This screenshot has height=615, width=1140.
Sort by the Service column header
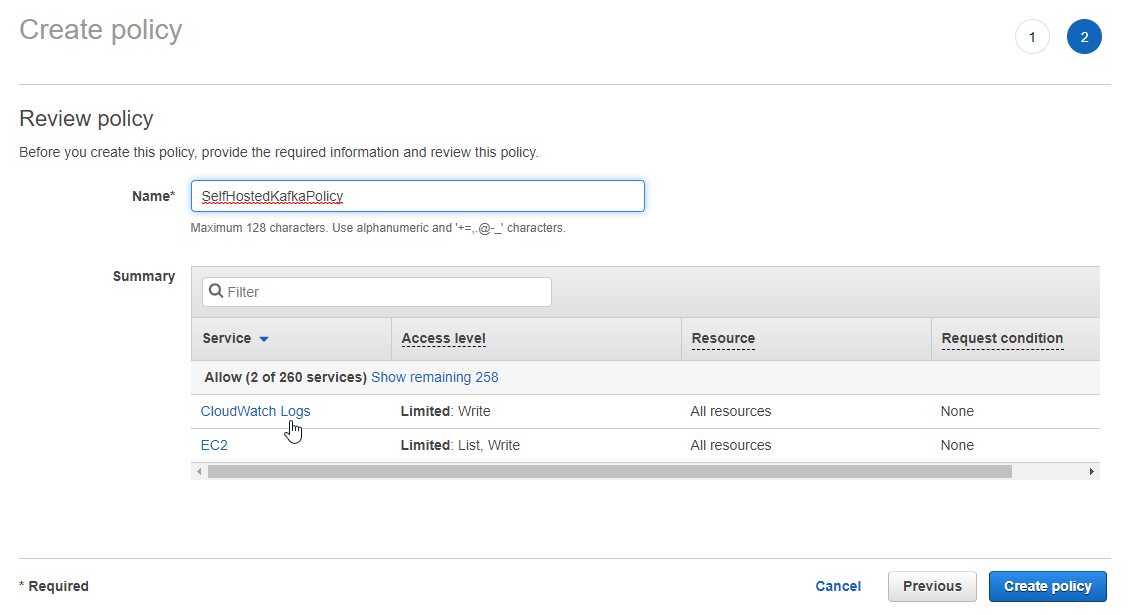226,339
